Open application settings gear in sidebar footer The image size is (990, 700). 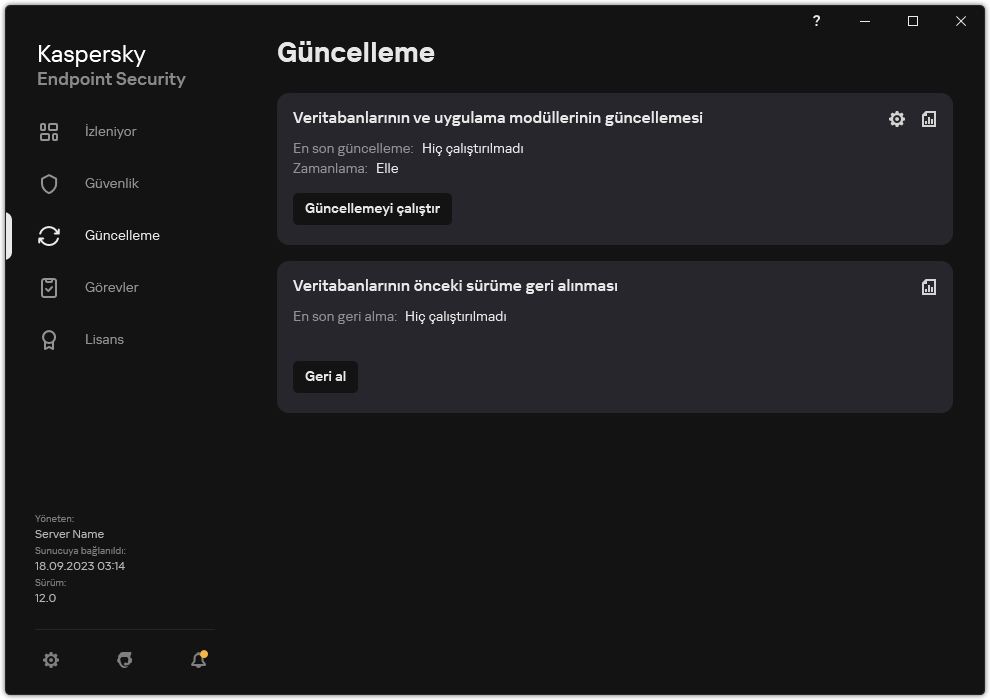tap(51, 660)
